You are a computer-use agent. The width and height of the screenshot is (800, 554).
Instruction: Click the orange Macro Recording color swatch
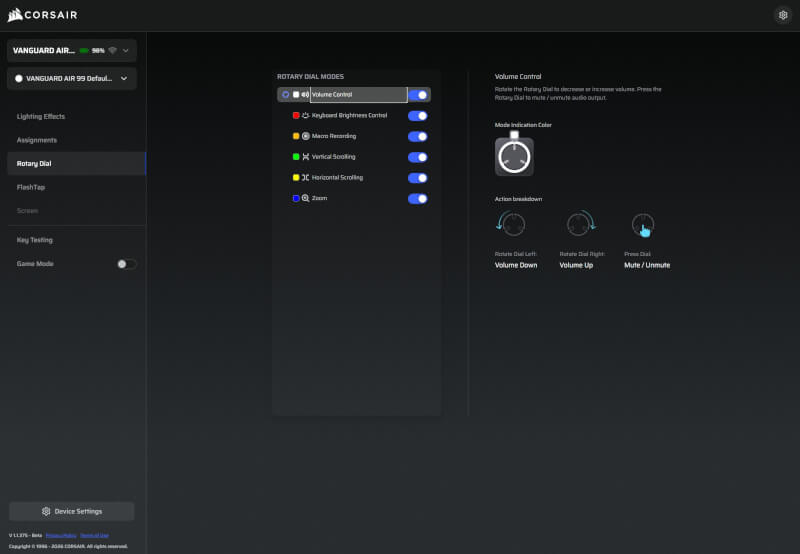coord(296,136)
